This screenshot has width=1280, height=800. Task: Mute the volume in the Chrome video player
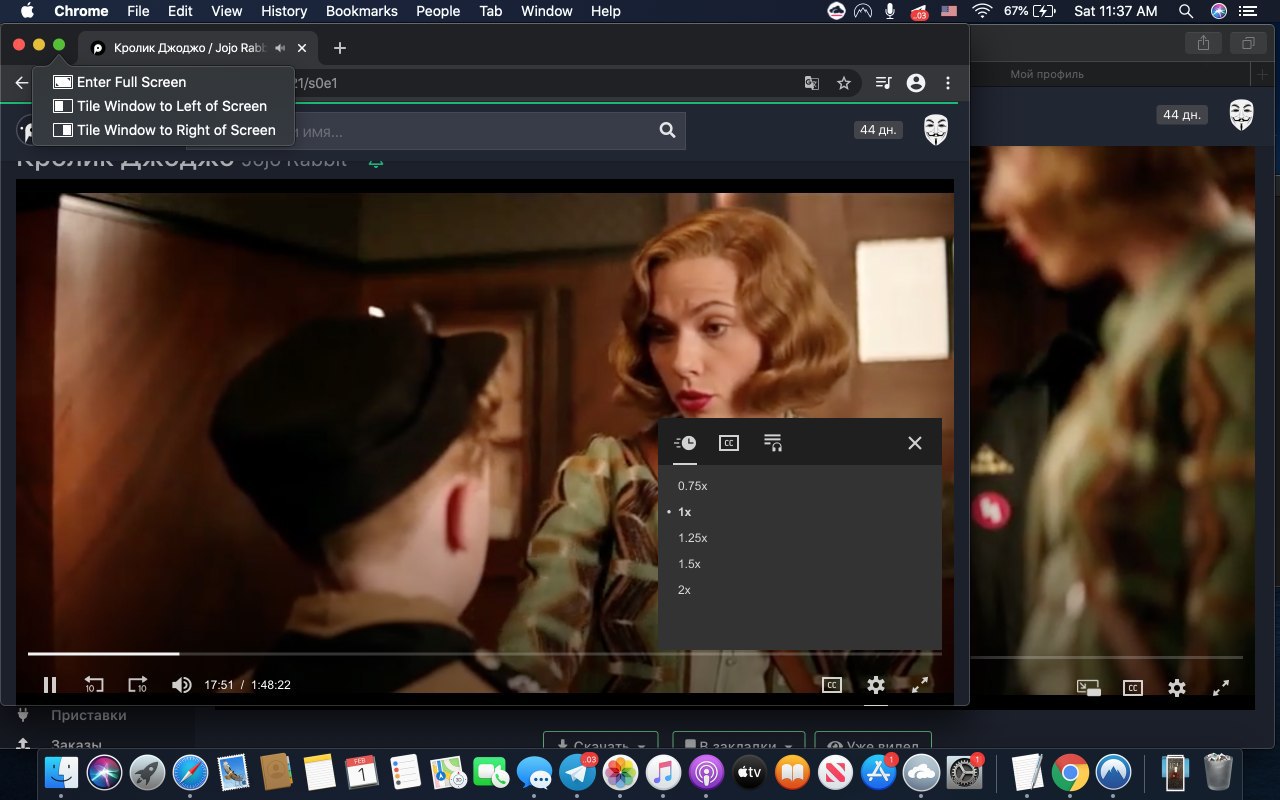pyautogui.click(x=181, y=685)
